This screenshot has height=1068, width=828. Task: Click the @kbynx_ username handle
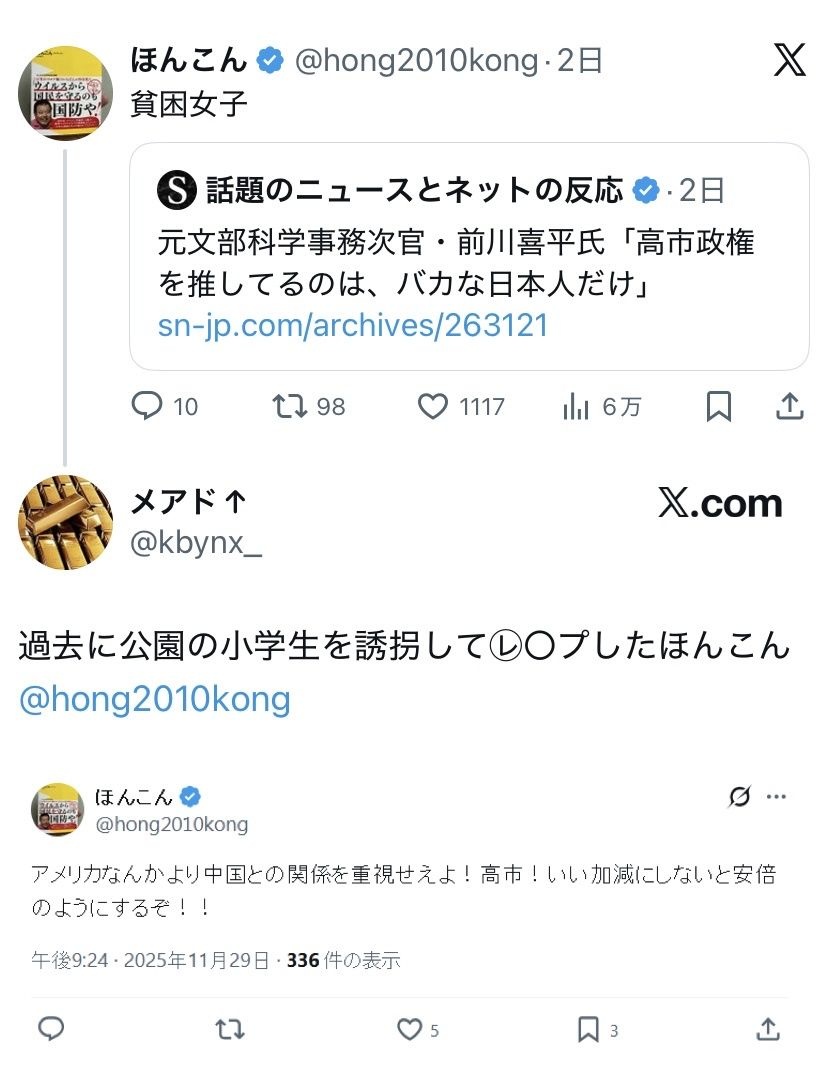tap(196, 545)
